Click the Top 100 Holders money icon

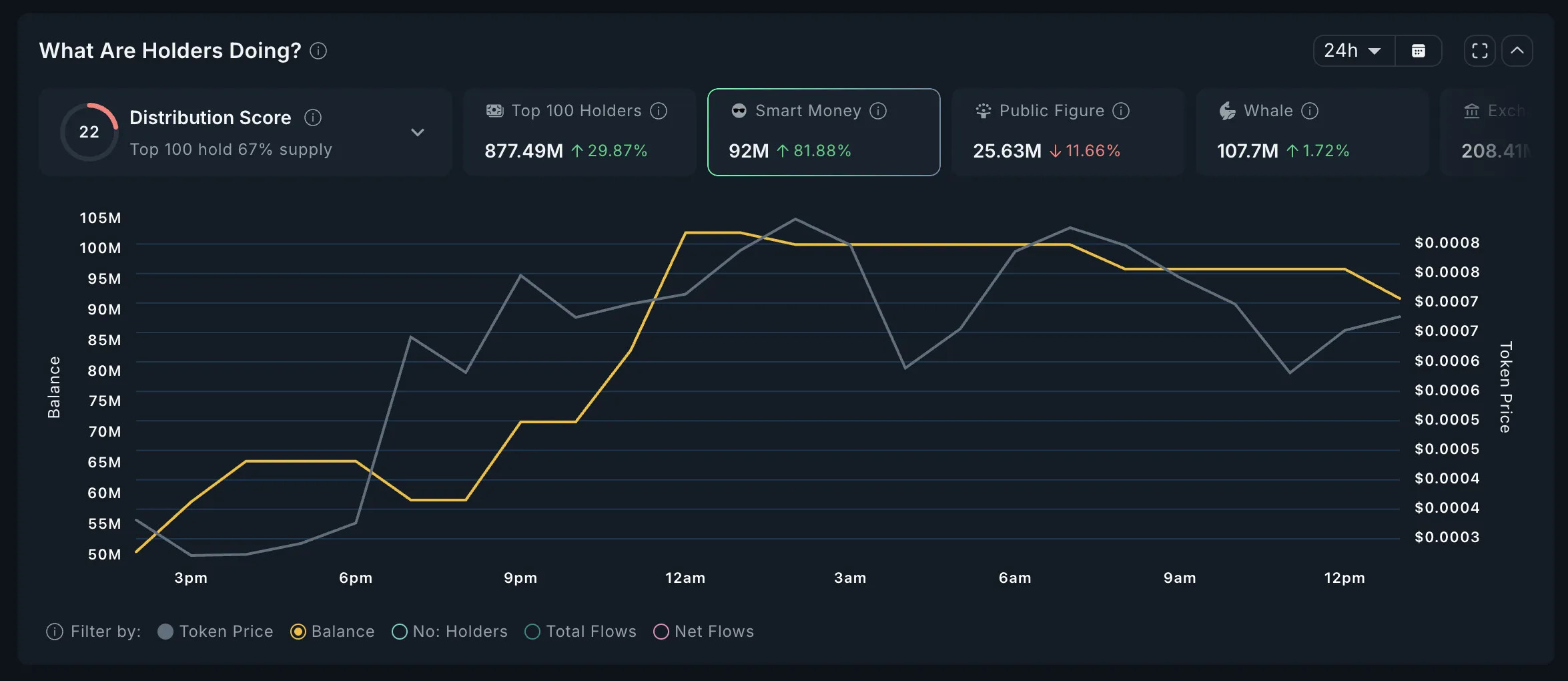click(494, 111)
